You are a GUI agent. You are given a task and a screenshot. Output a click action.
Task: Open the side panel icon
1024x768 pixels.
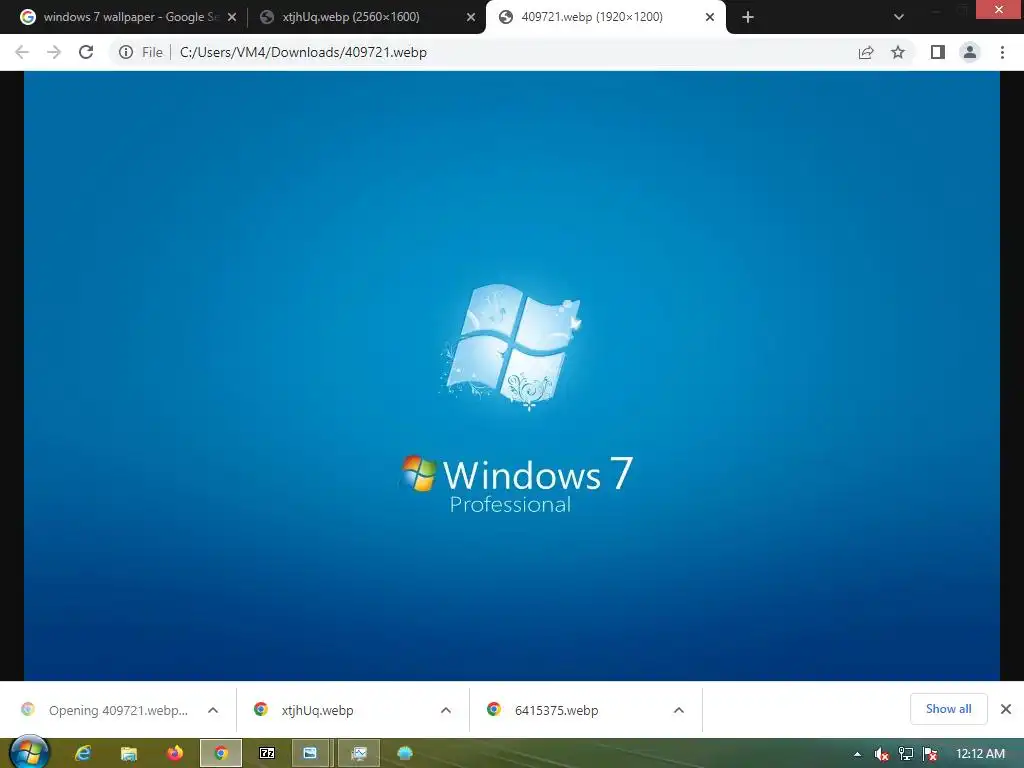coord(938,52)
